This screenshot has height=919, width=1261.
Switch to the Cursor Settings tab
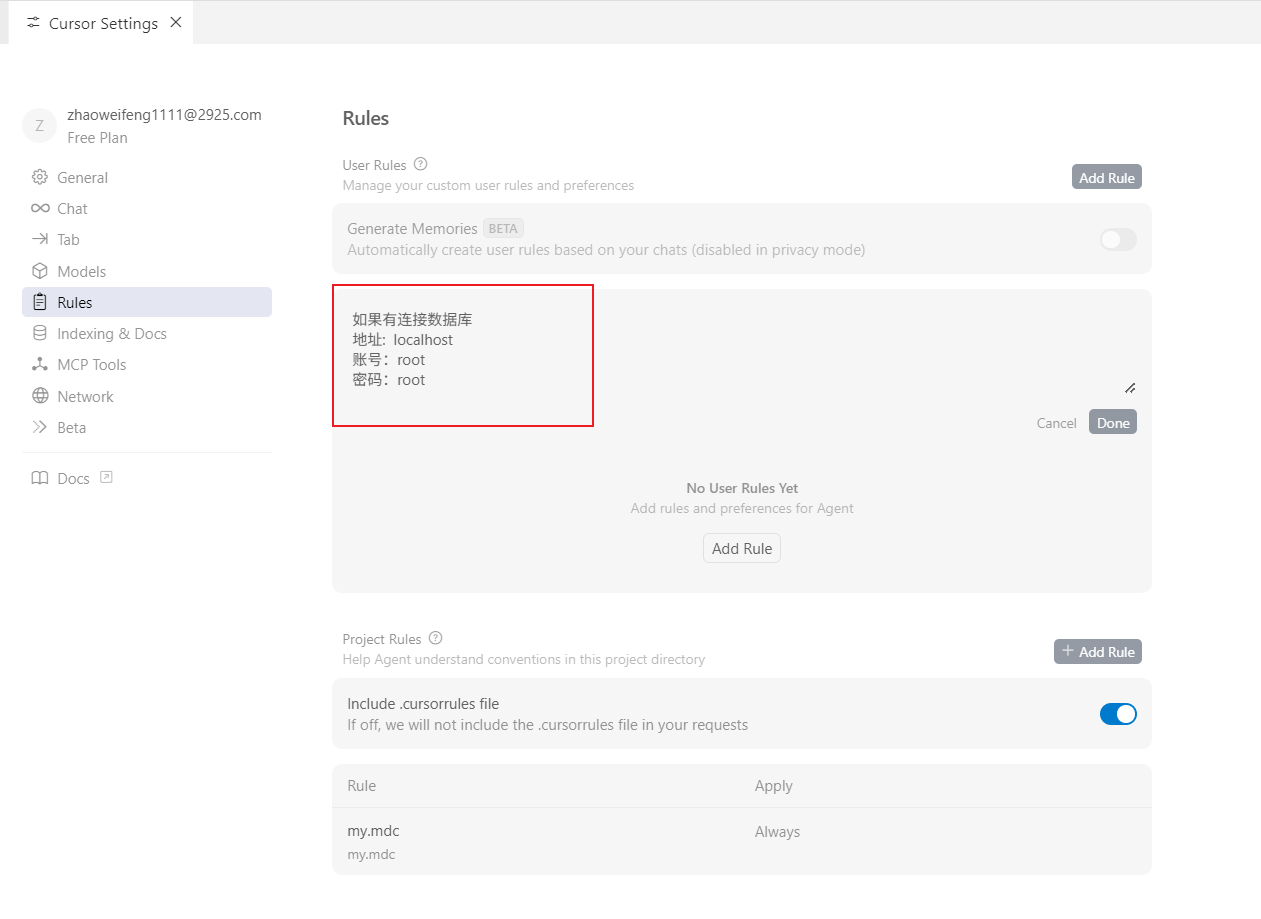(102, 23)
